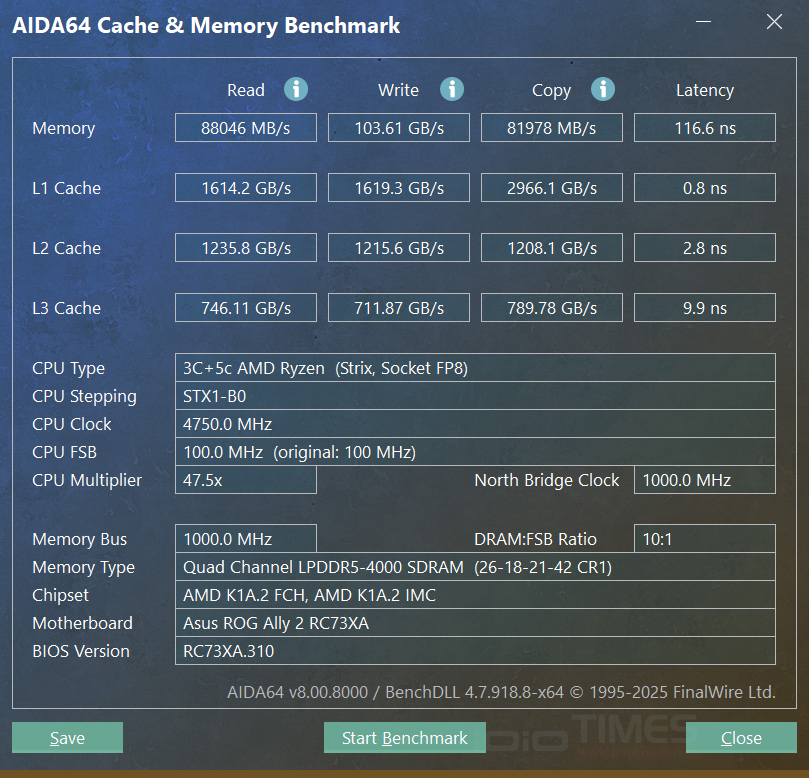The image size is (809, 778).
Task: Click the L2 Cache row label
Action: tap(67, 248)
